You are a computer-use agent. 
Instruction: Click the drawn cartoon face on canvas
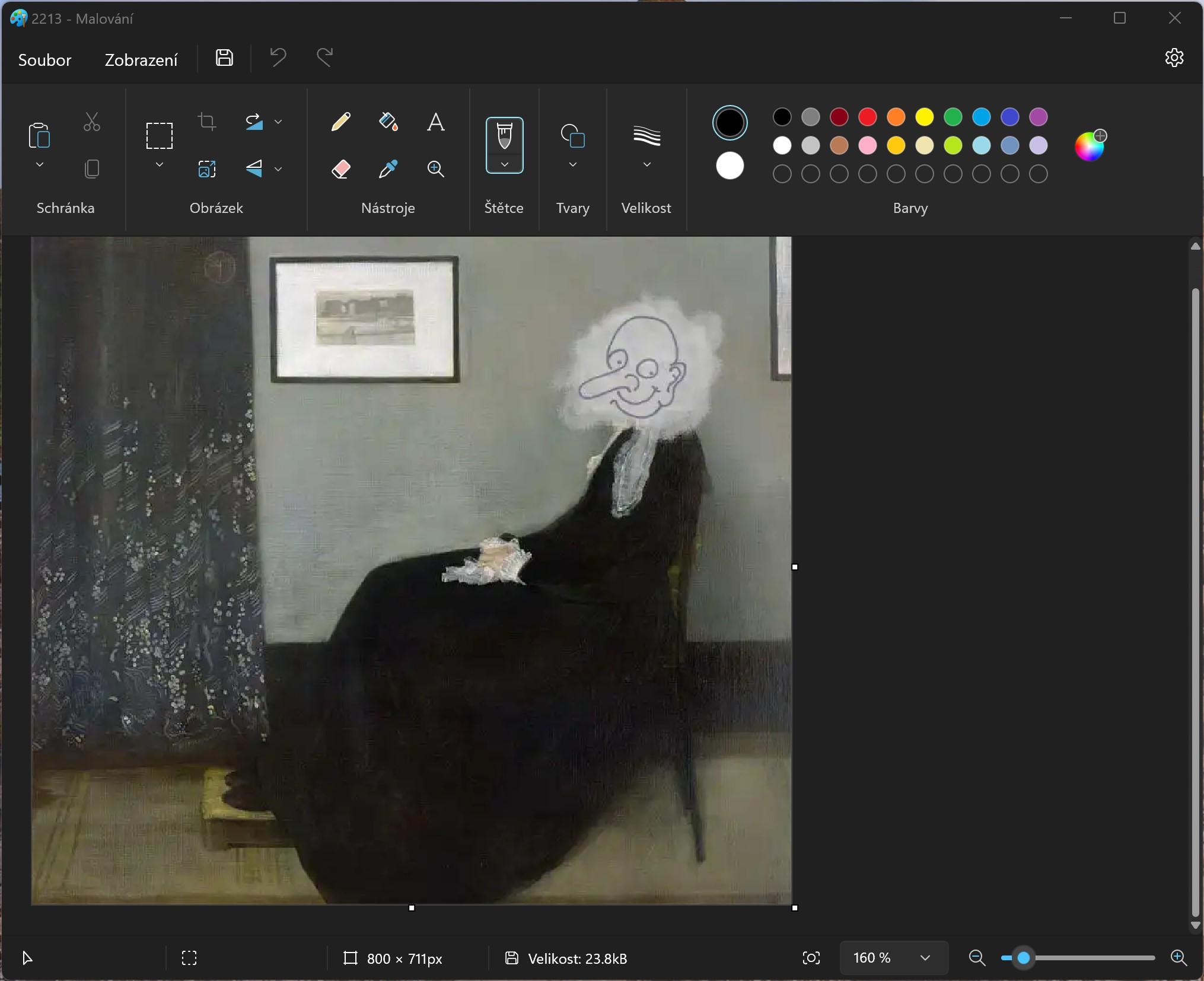[x=633, y=366]
